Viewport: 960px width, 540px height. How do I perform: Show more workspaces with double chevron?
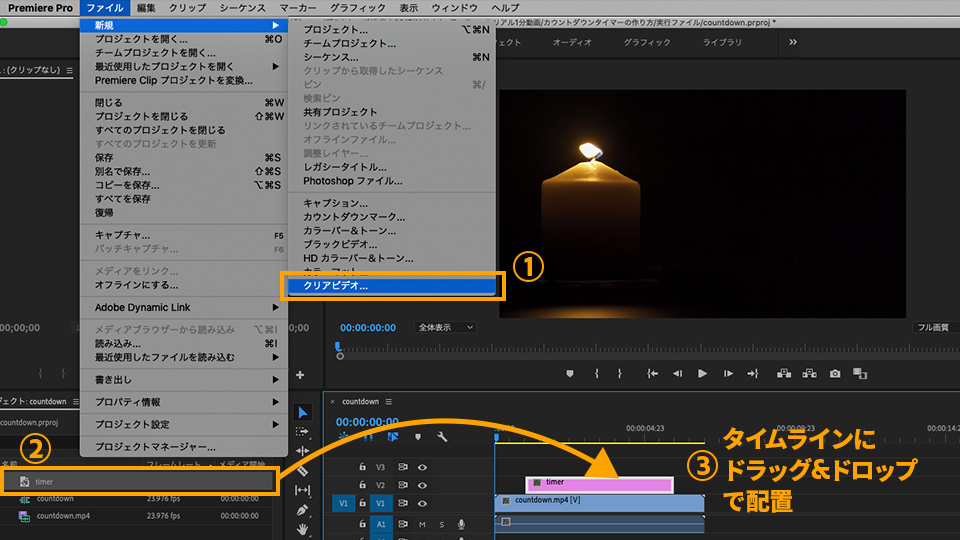(793, 42)
